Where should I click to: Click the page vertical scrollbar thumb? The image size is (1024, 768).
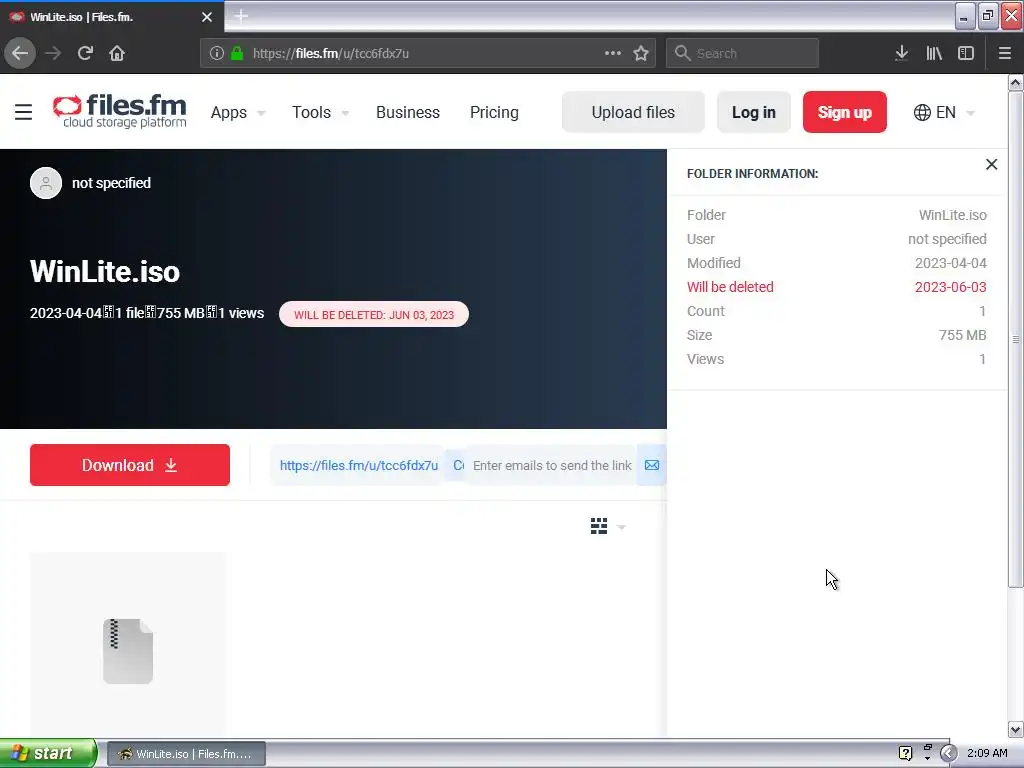pos(1016,339)
